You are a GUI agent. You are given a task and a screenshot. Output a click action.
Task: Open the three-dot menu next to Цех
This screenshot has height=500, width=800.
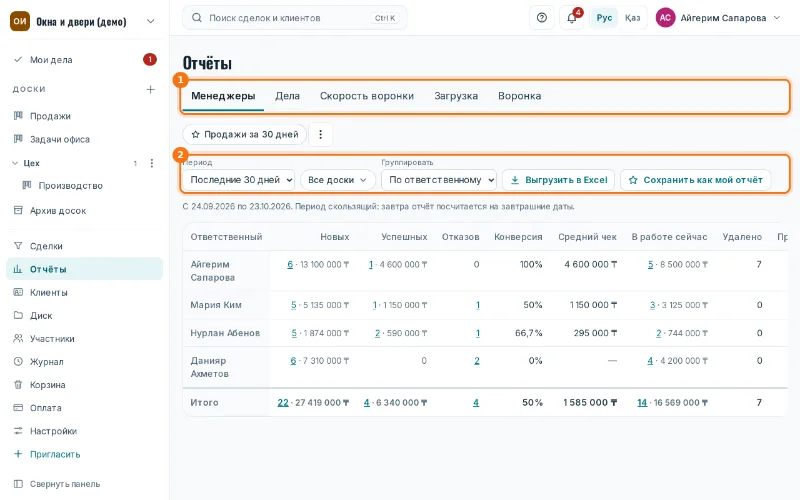152,163
